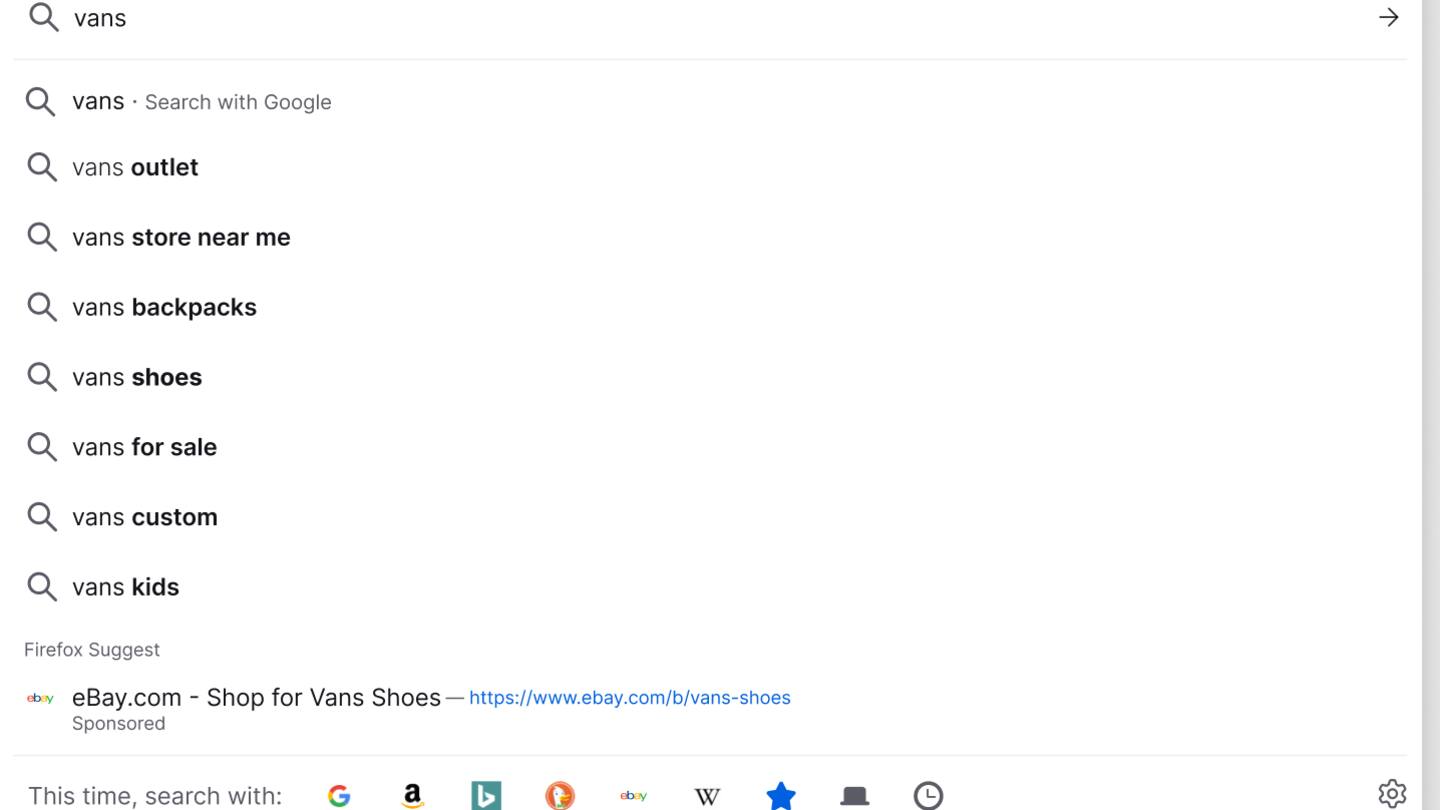The width and height of the screenshot is (1440, 810).
Task: Select the 'vans custom' suggestion
Action: pos(710,517)
